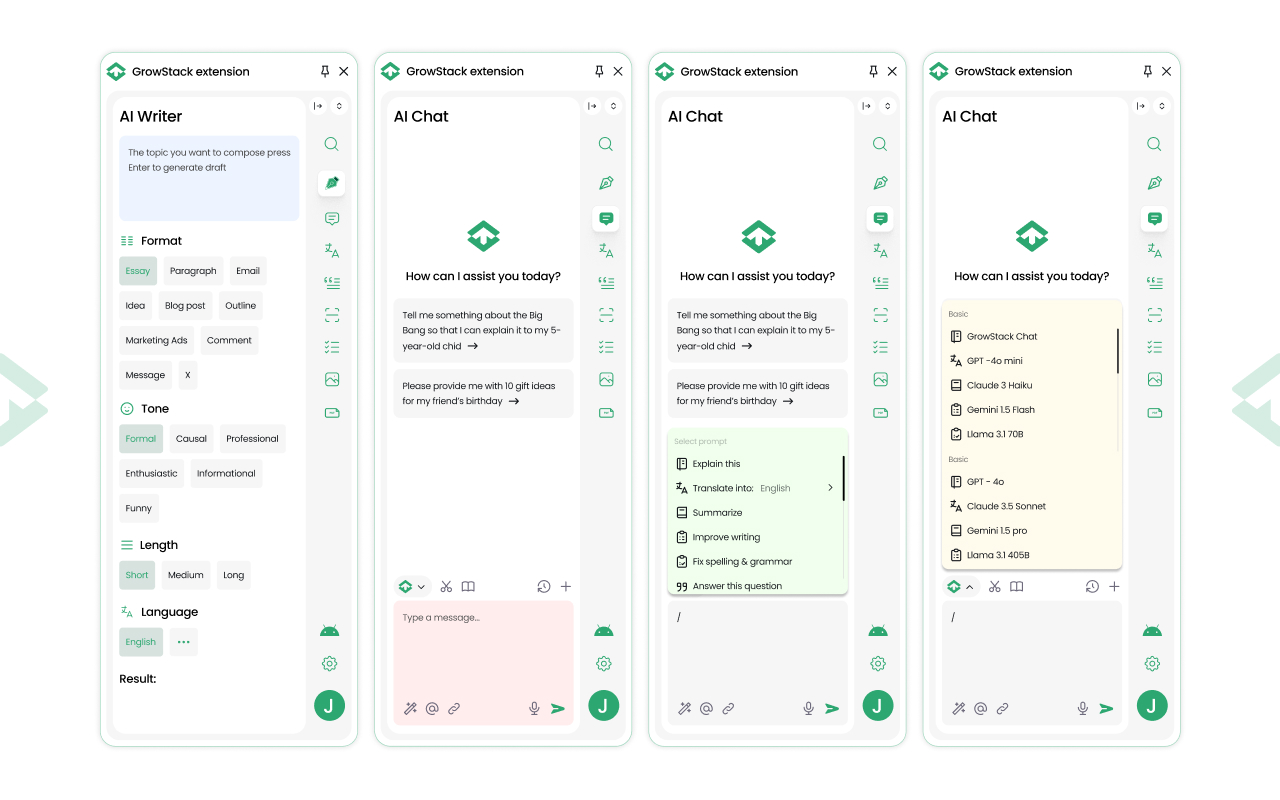Choose the Medium length option
1280x800 pixels.
click(x=186, y=575)
